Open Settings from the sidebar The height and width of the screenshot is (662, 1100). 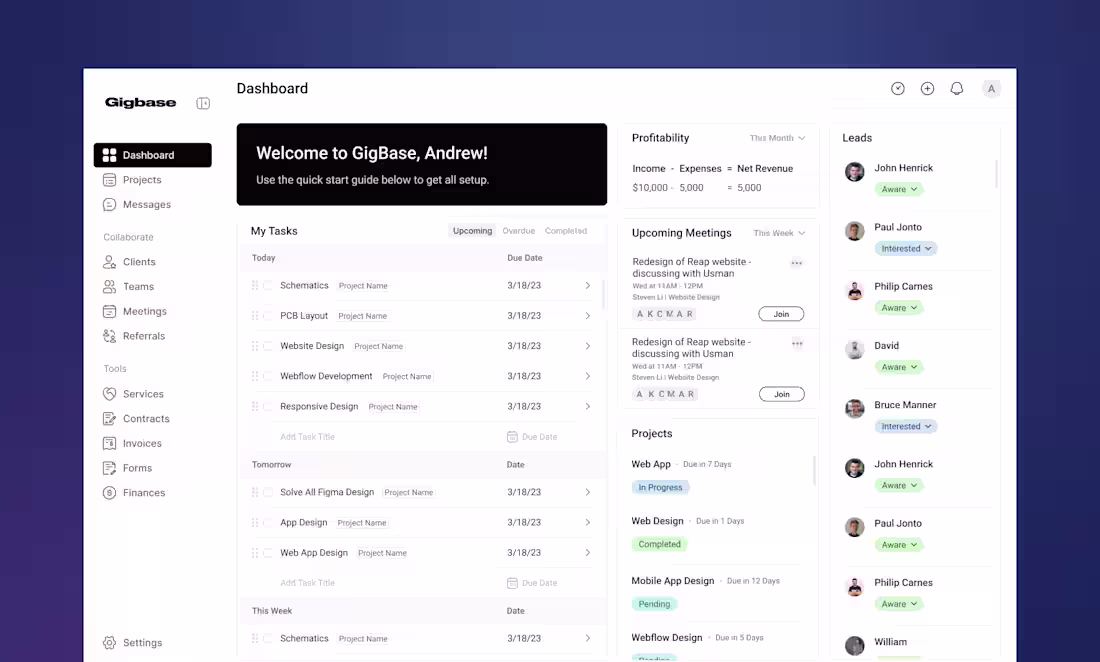[x=142, y=642]
